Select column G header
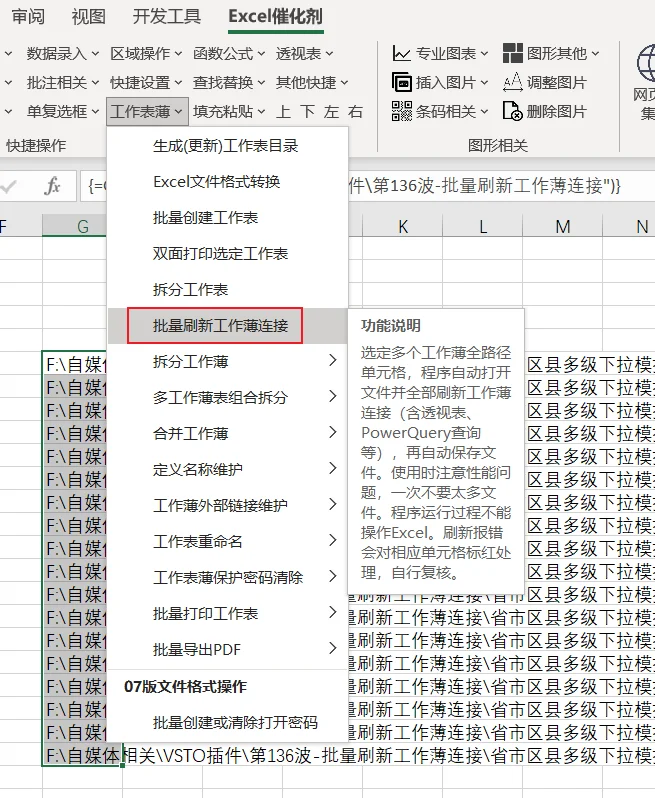655x798 pixels. [82, 226]
